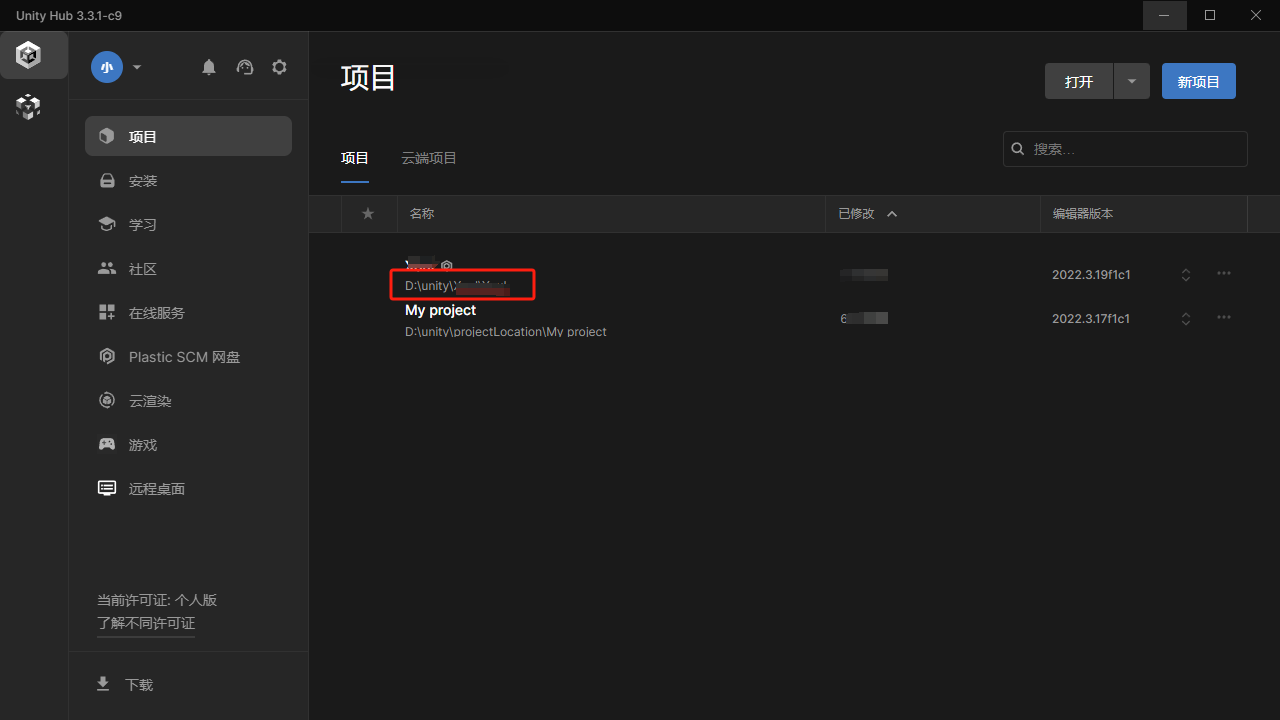Click the 项目 sidebar cube icon

pos(107,136)
